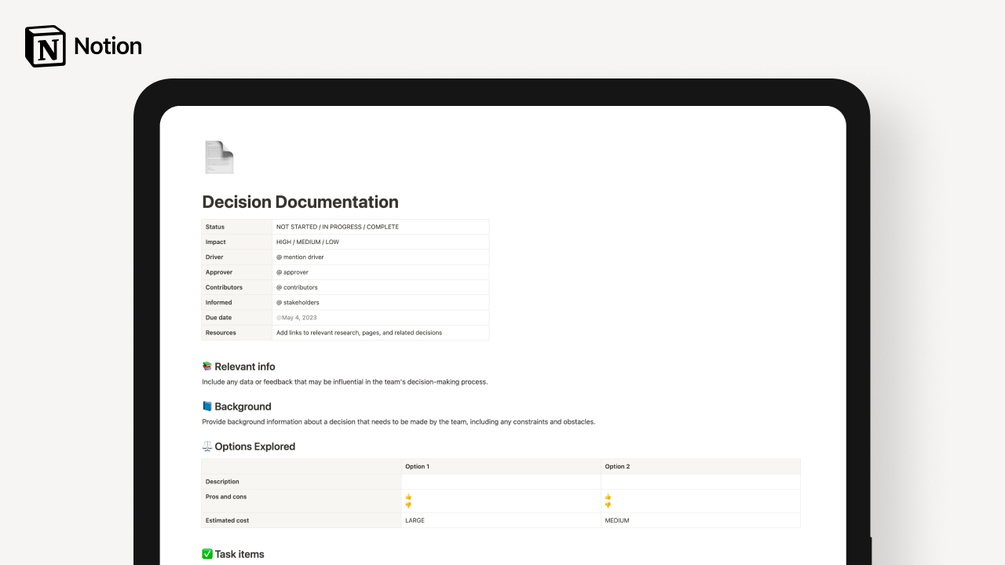This screenshot has height=565, width=1005.
Task: Click the thumbs down emoji under Option 1
Action: (x=408, y=505)
